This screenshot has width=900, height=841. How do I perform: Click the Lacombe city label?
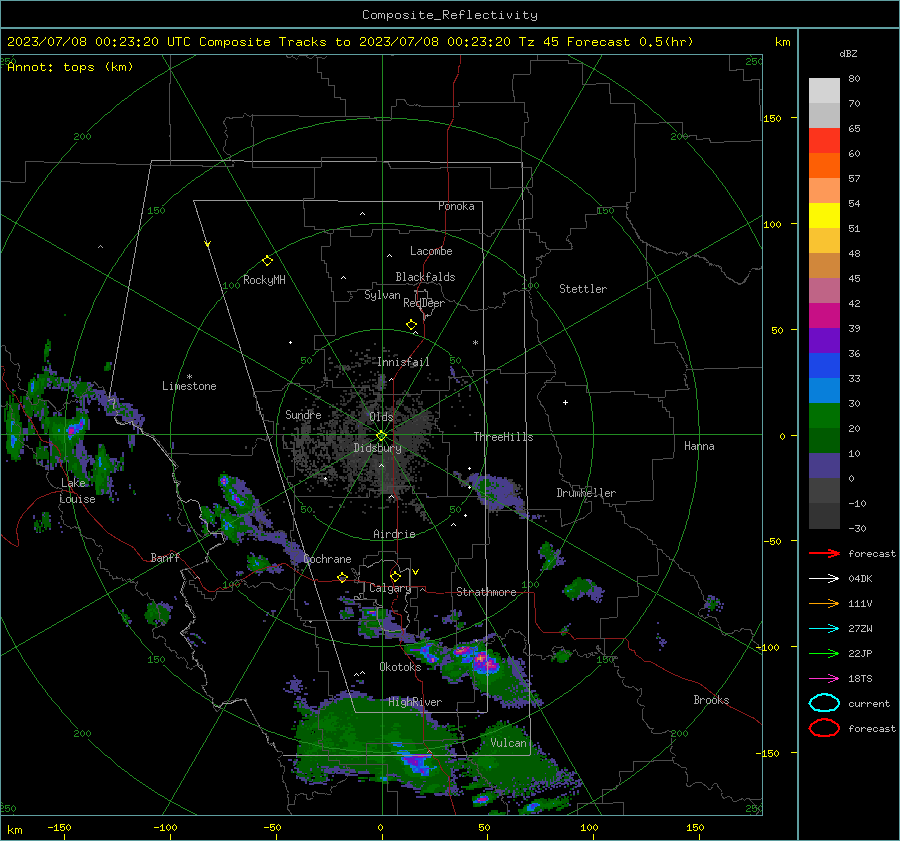tap(431, 251)
